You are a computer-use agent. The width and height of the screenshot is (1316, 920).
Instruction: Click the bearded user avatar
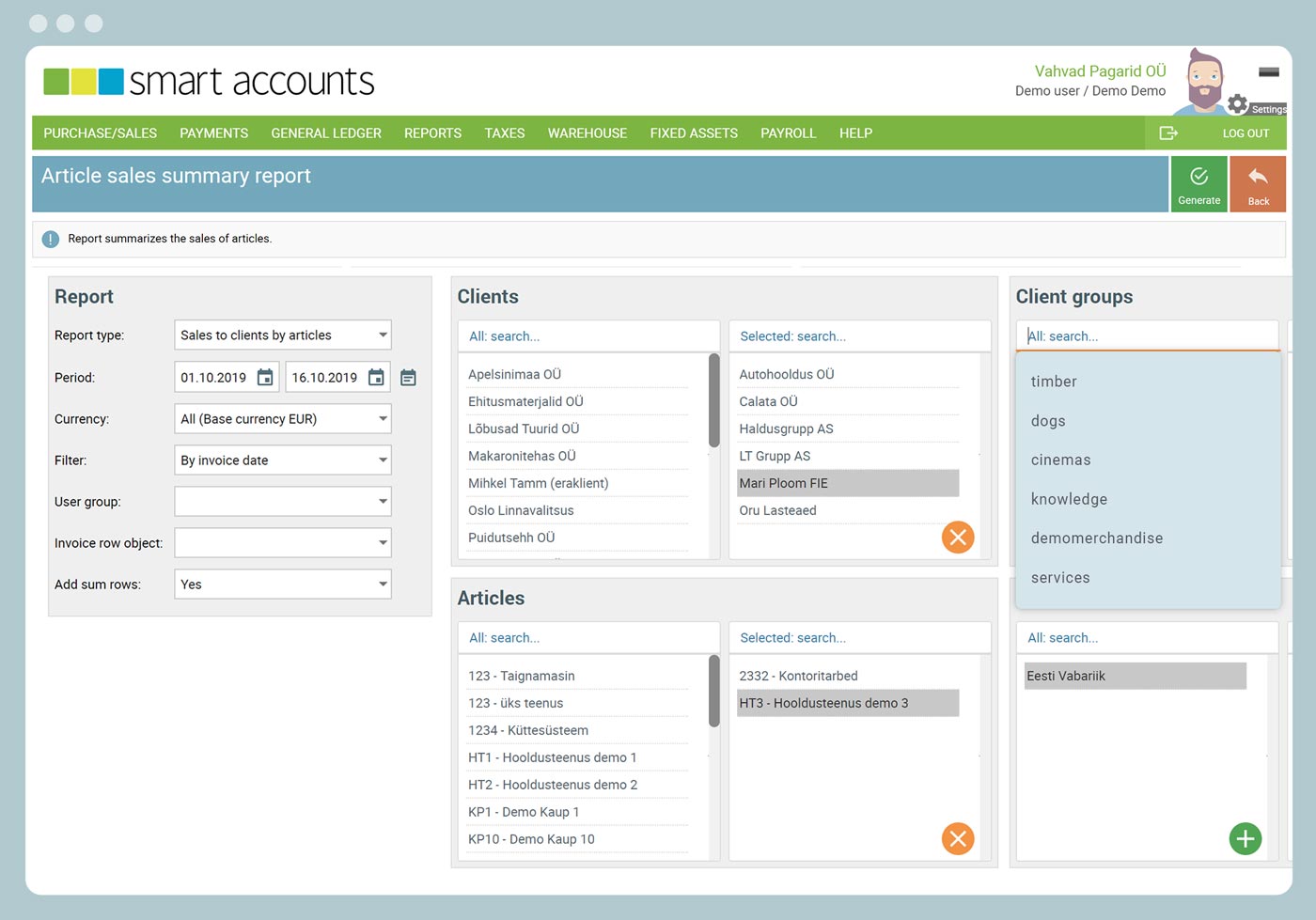click(x=1204, y=82)
